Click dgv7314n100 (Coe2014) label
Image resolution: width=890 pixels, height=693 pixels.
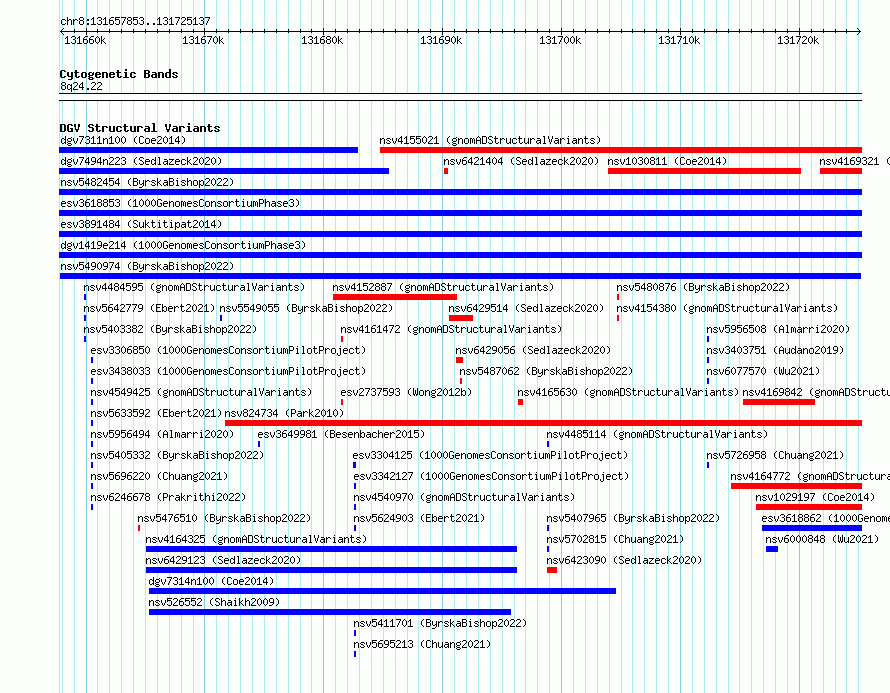[x=211, y=581]
